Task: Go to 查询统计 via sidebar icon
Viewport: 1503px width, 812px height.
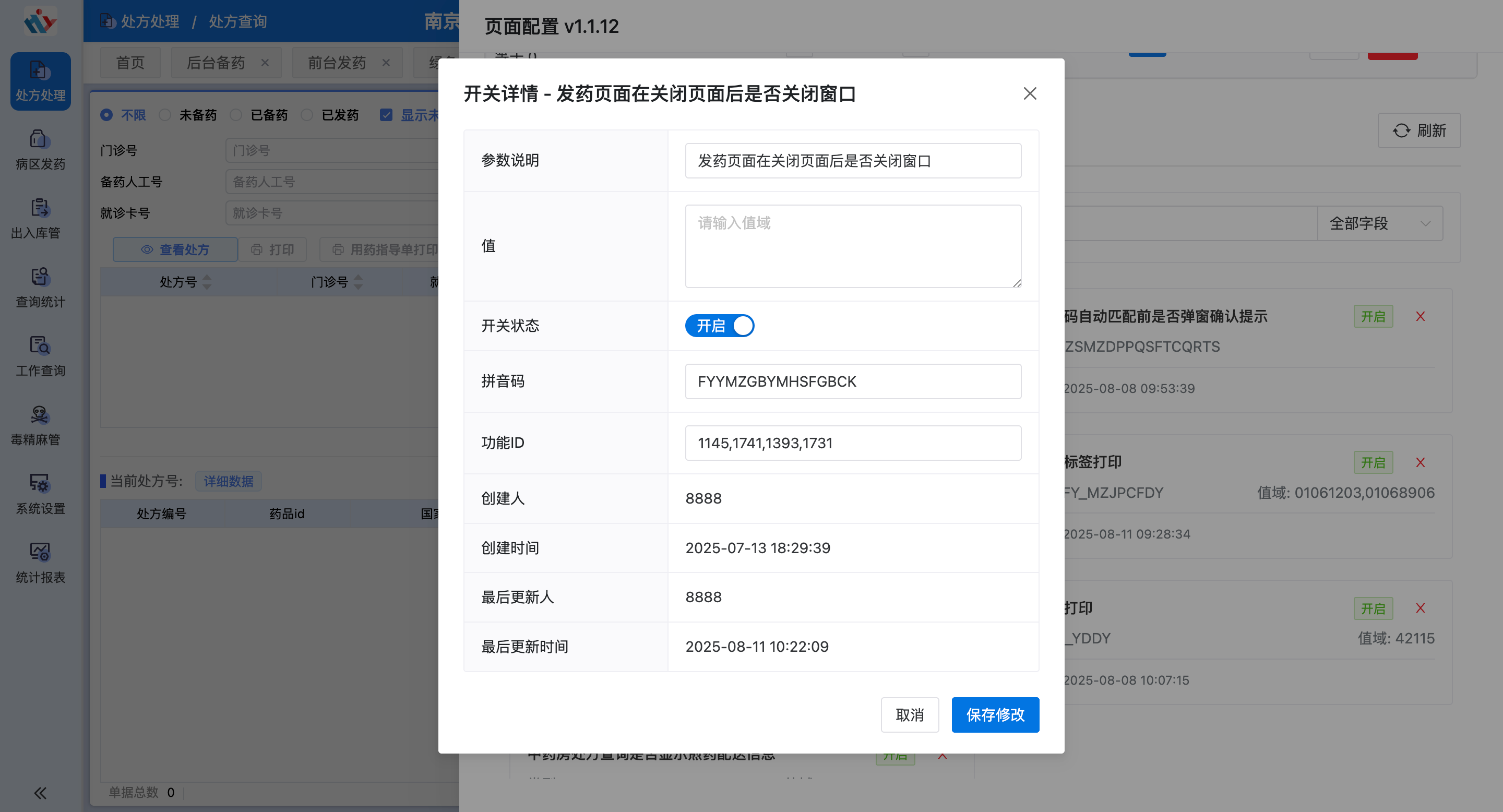Action: (x=39, y=288)
